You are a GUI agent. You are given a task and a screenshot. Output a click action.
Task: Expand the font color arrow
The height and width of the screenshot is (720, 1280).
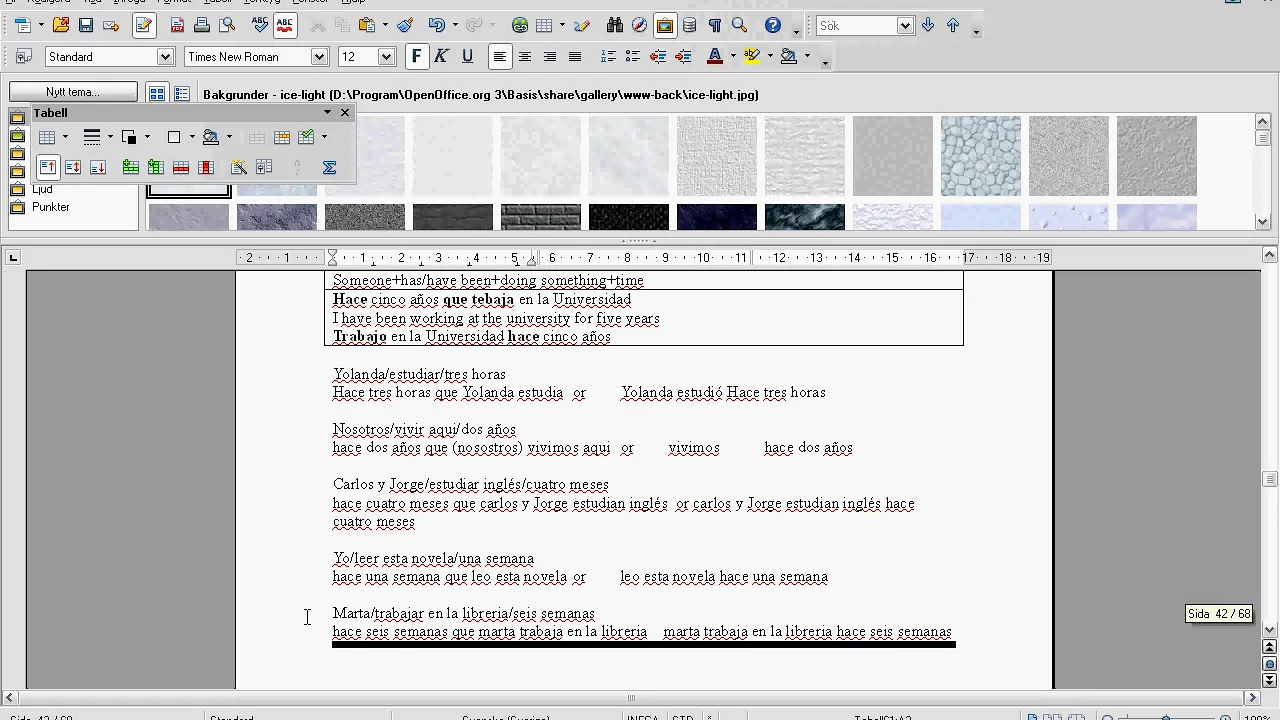pyautogui.click(x=732, y=57)
